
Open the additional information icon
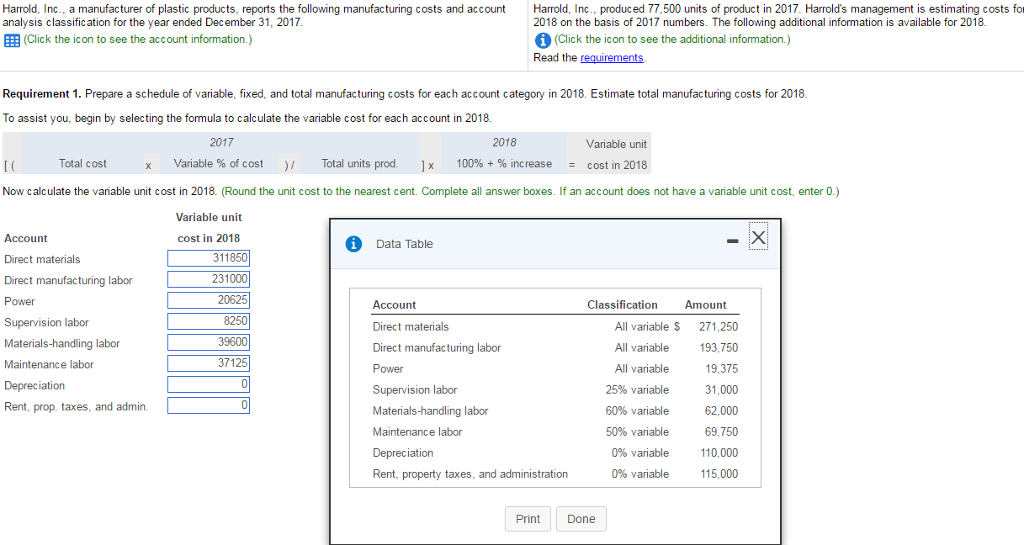tap(542, 40)
